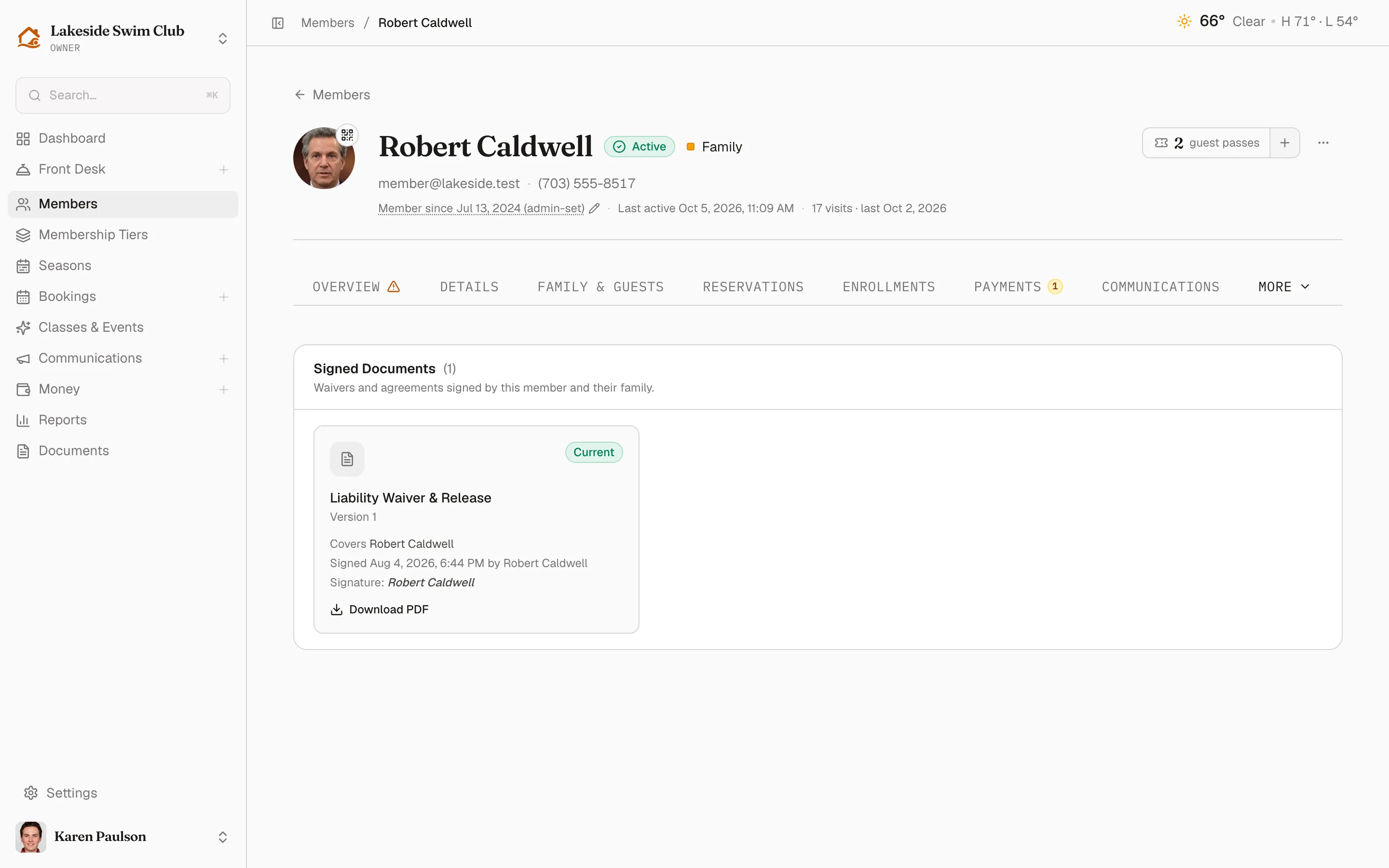
Task: Open the three-dot member actions menu
Action: [1323, 143]
